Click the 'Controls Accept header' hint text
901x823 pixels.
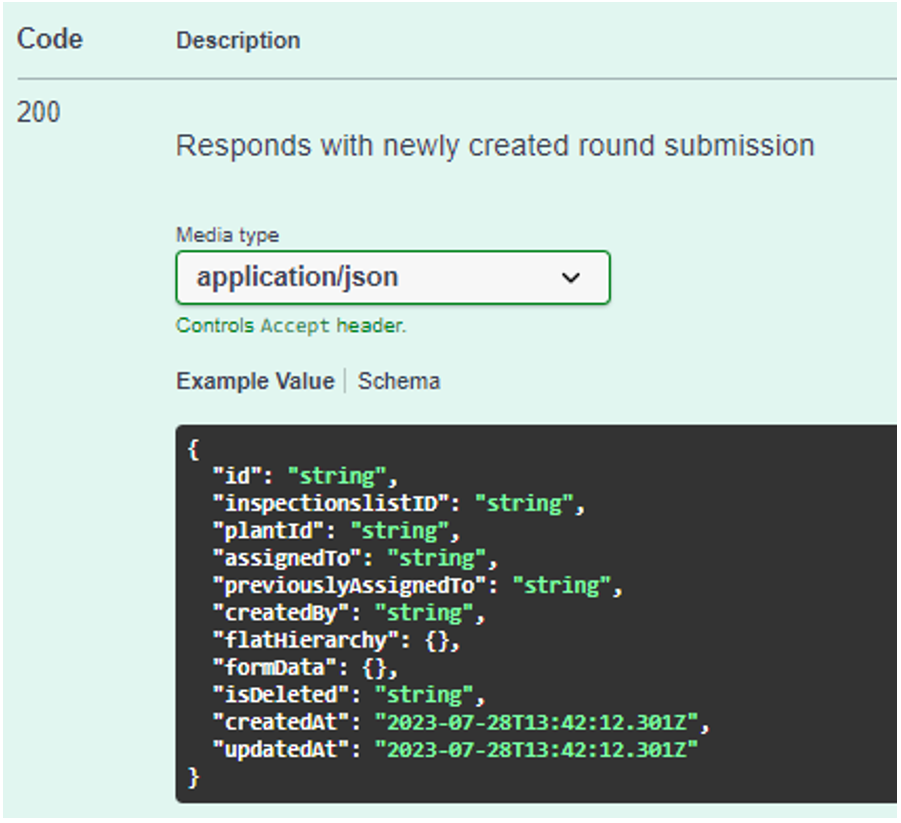[291, 326]
